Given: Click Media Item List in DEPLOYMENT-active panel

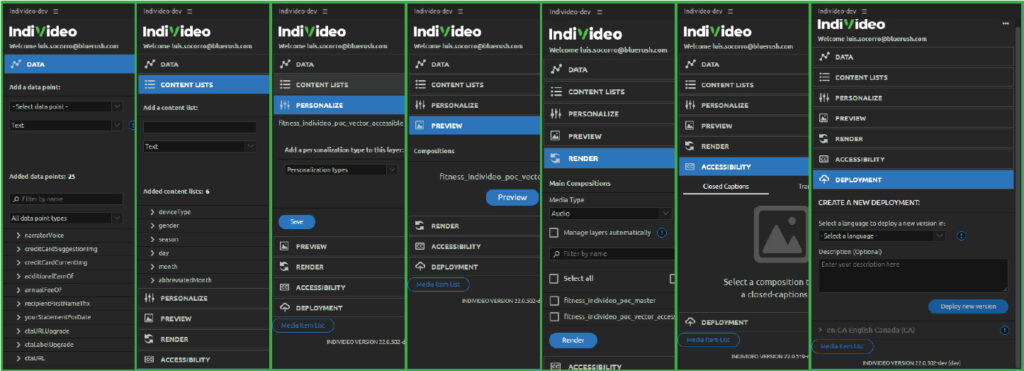Looking at the screenshot, I should (842, 347).
